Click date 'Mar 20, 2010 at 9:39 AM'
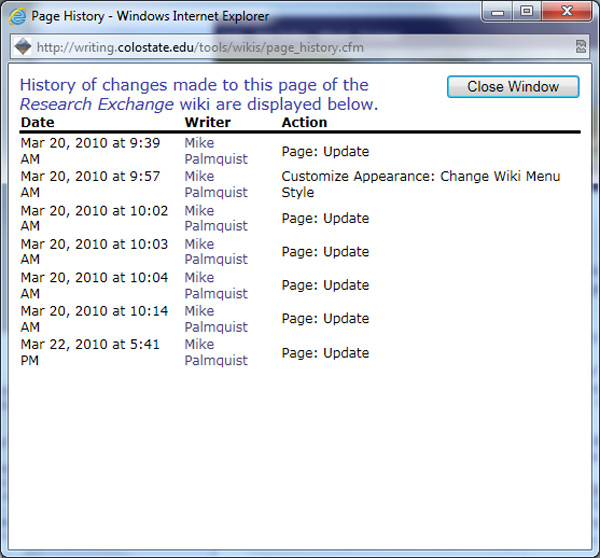The height and width of the screenshot is (558, 600). (x=90, y=151)
